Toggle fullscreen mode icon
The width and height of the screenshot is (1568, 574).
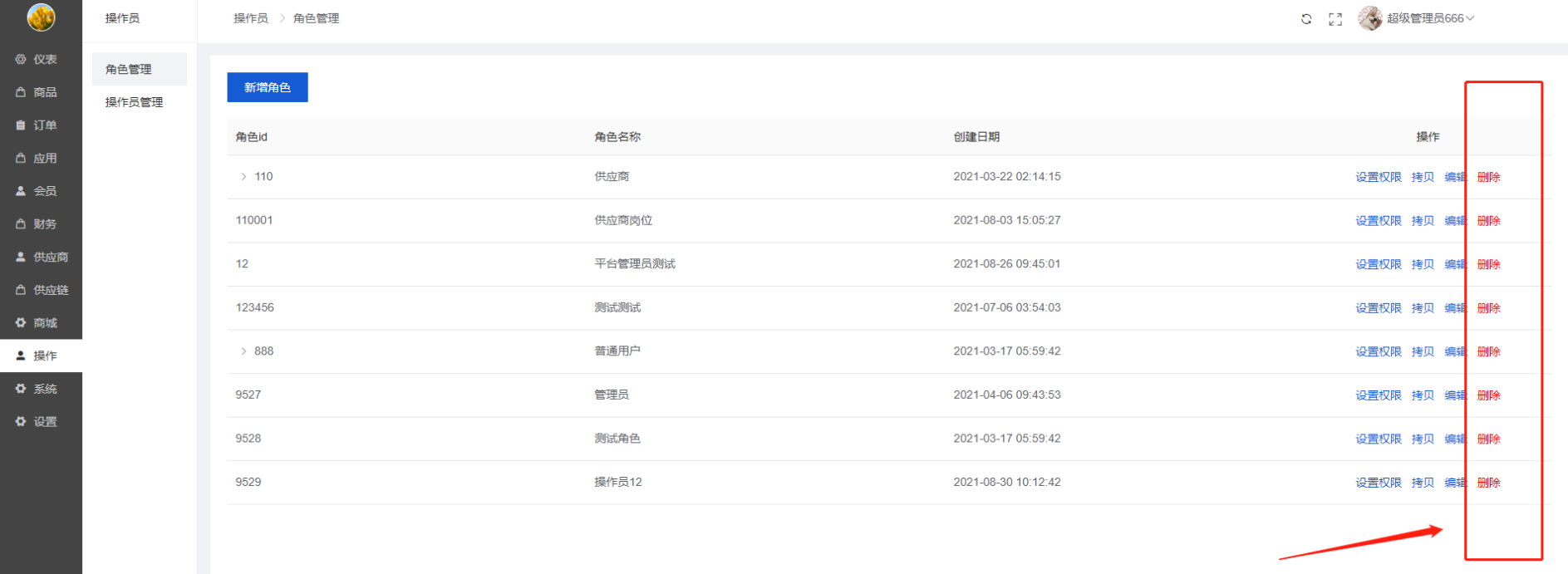(1335, 19)
